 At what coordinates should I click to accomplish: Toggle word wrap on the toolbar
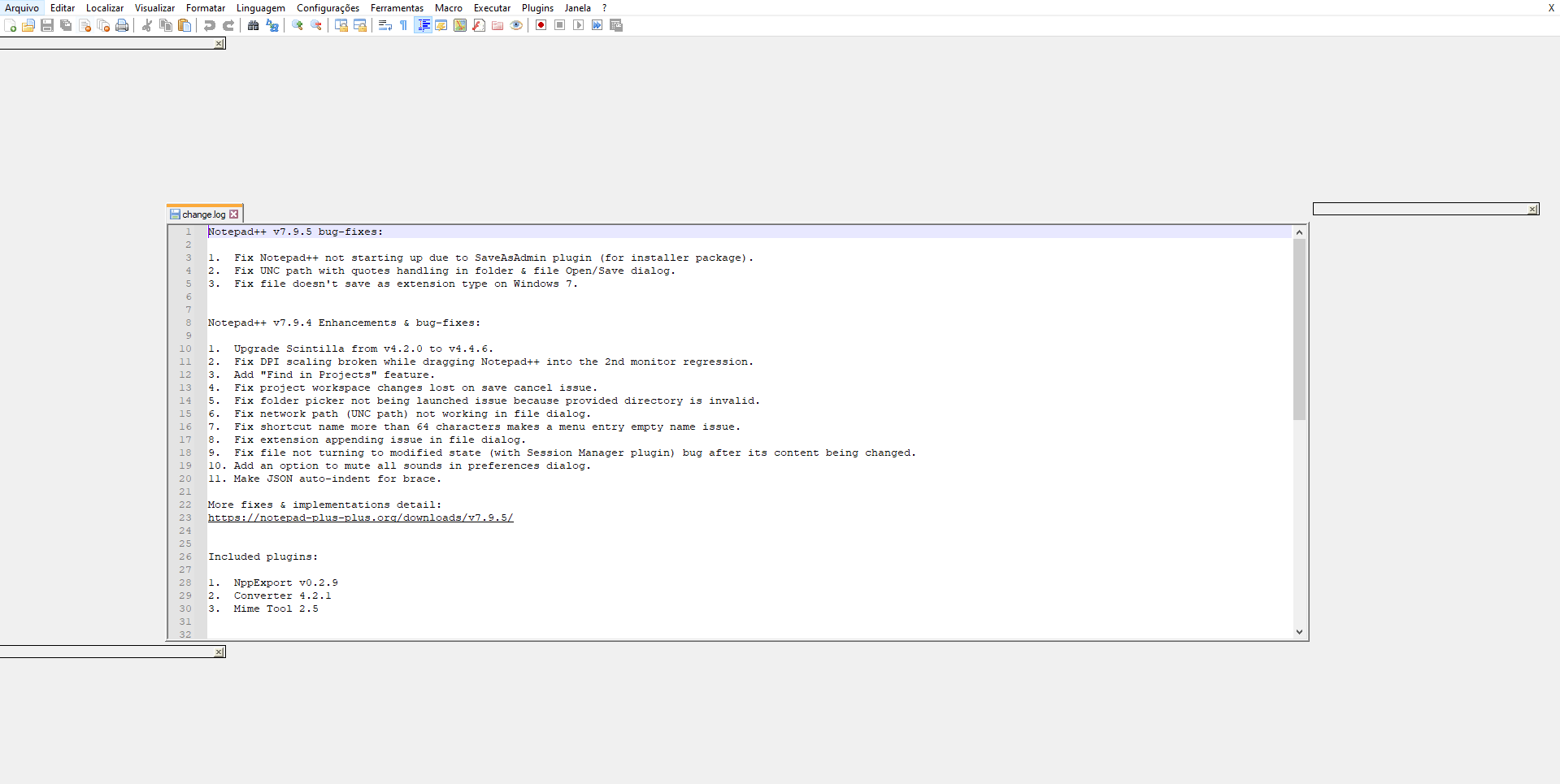pos(384,25)
